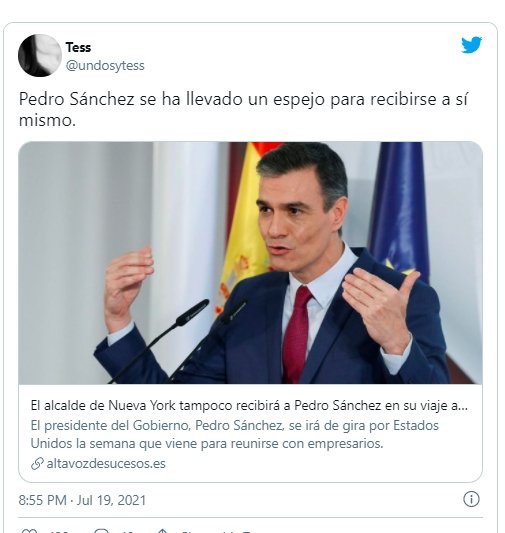Viewport: 505px width, 533px height.
Task: Visit the @undosytess handle
Action: click(105, 66)
